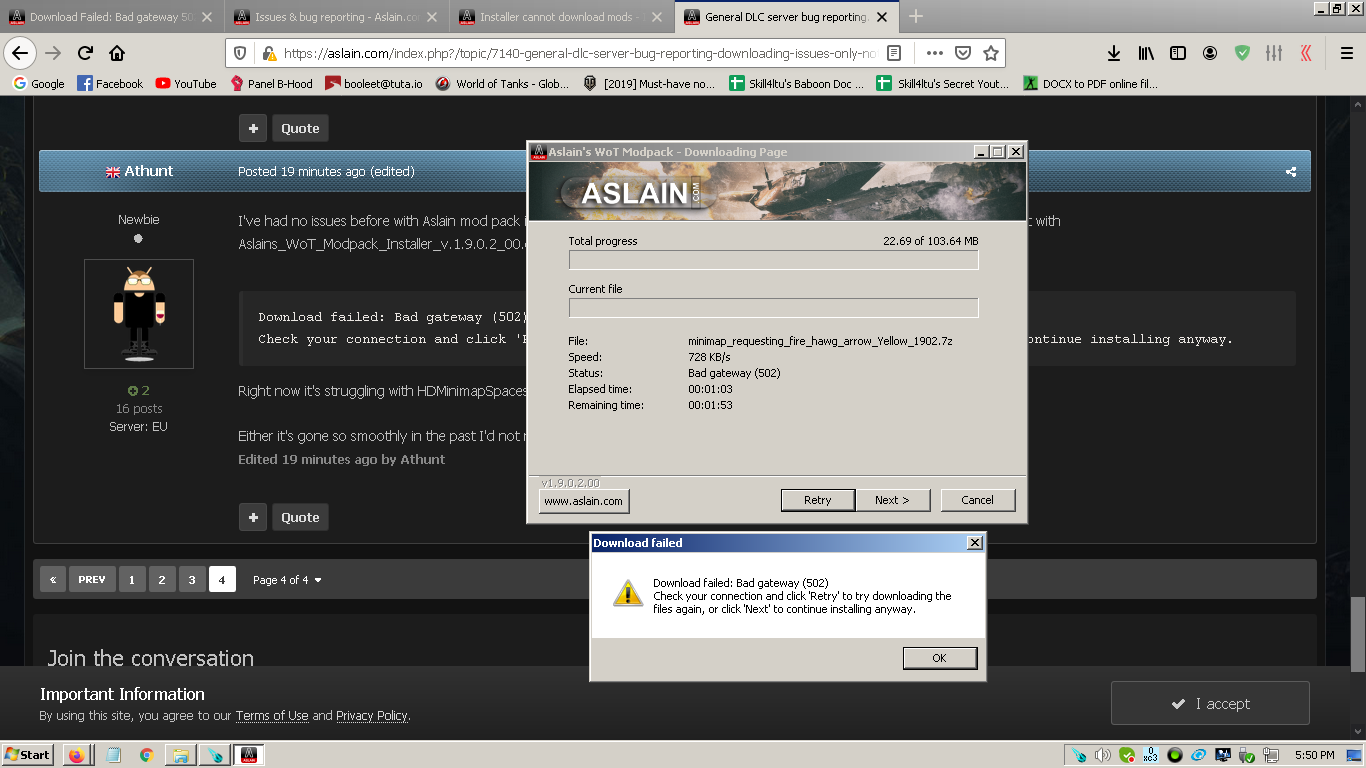The image size is (1366, 768).
Task: Go to page 3 of the topic
Action: [x=193, y=580]
